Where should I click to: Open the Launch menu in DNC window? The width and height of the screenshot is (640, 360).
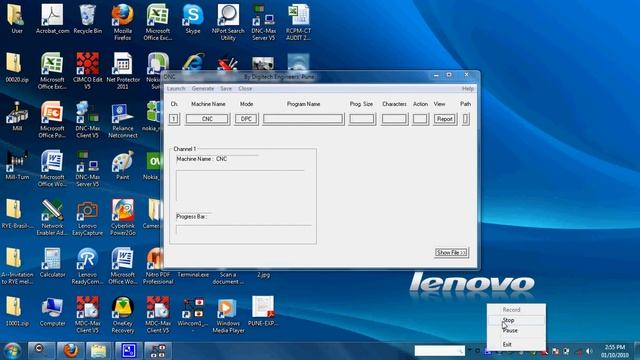pyautogui.click(x=176, y=89)
